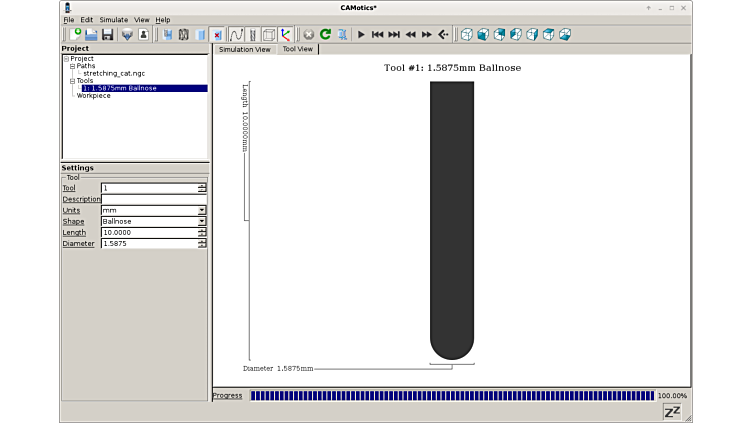The image size is (752, 423).
Task: Click the Save project floppy icon
Action: (x=107, y=34)
